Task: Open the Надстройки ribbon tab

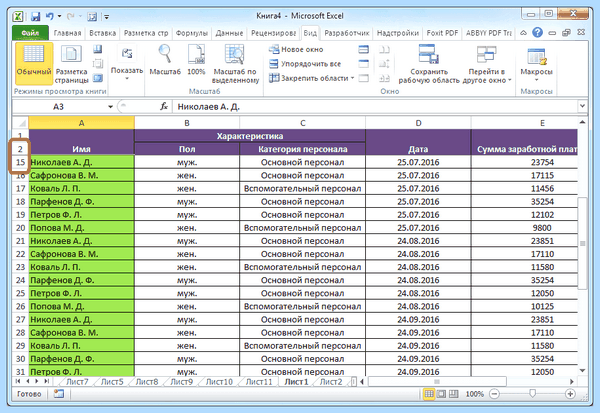Action: (x=398, y=33)
